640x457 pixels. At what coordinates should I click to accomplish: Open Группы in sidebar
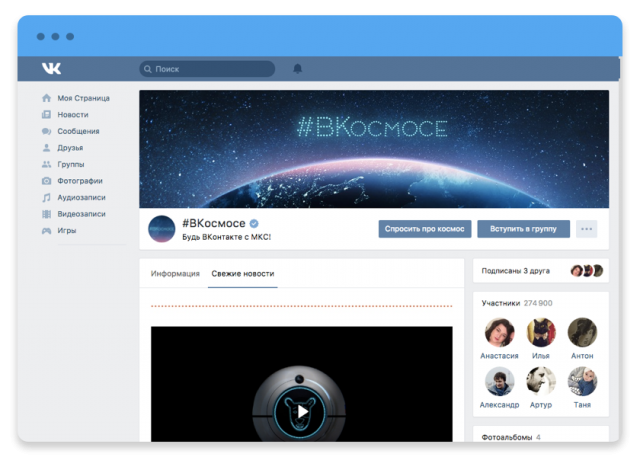[71, 164]
